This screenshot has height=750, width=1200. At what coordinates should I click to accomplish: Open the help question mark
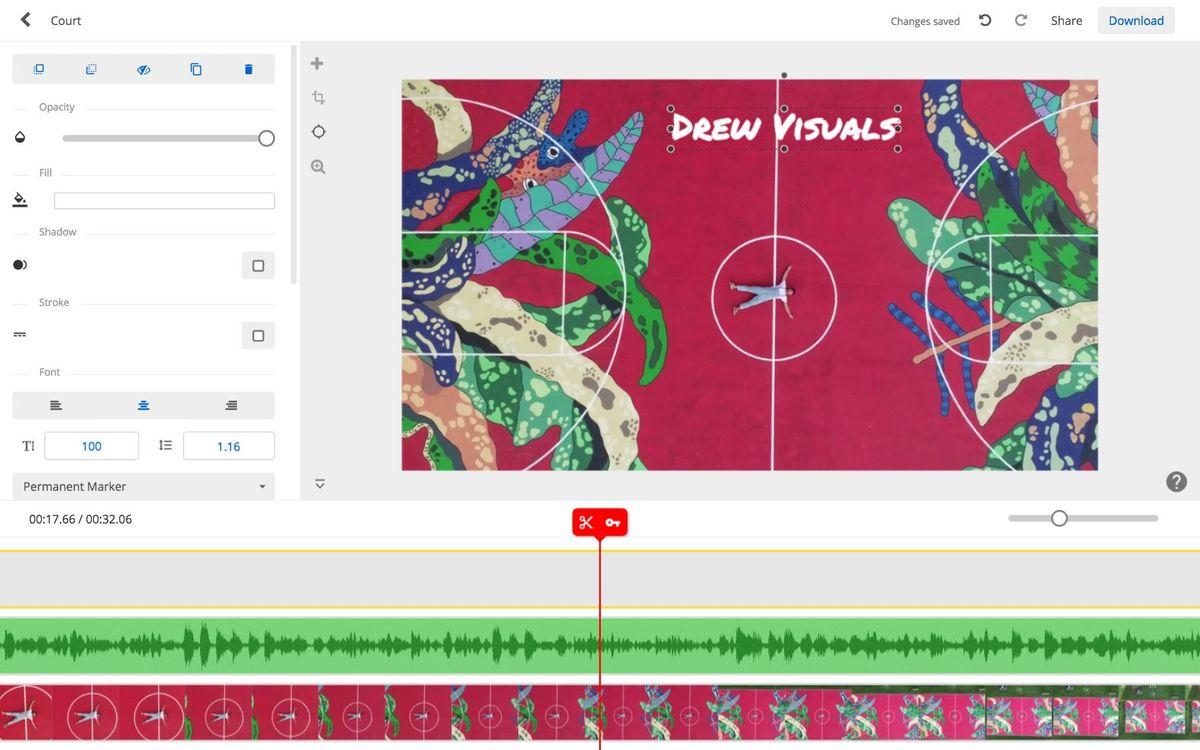(1177, 481)
